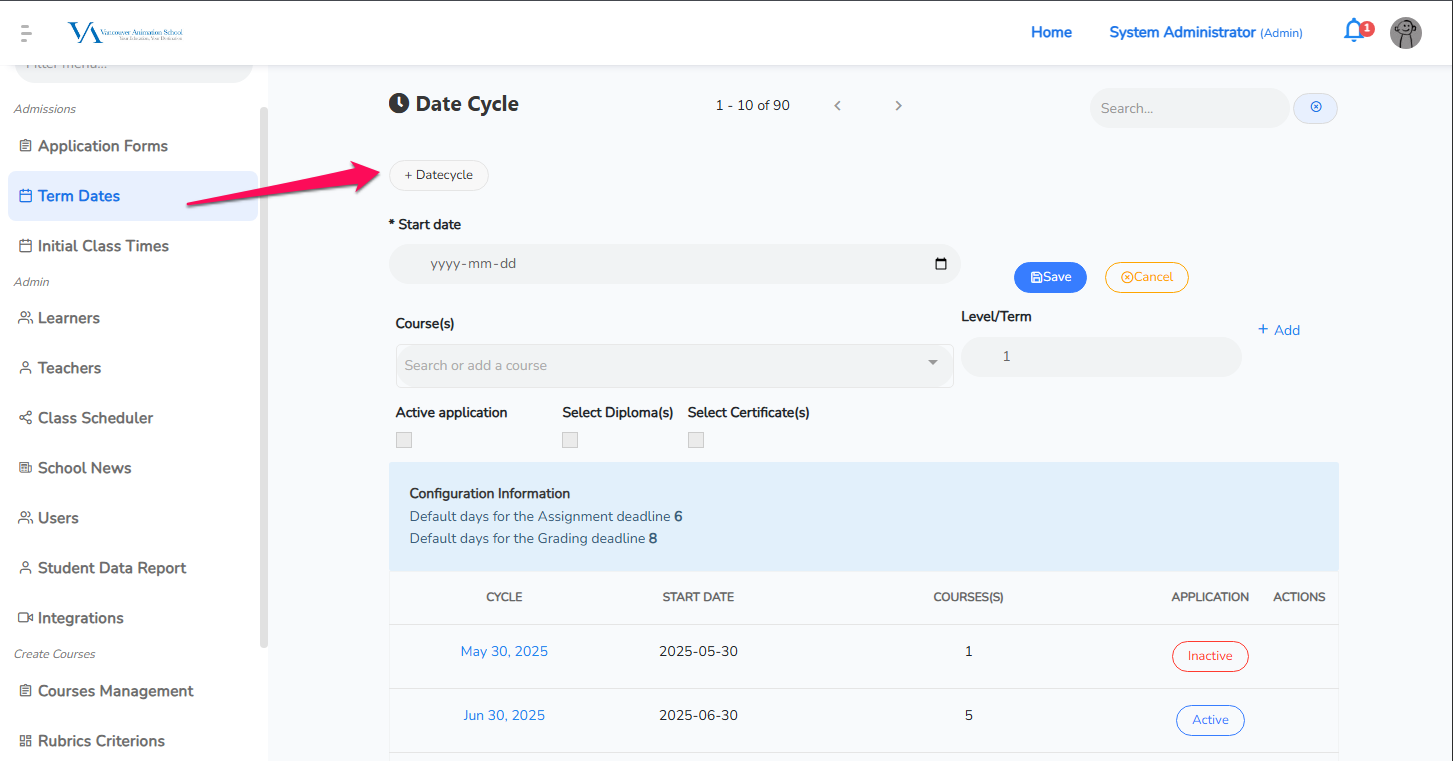Click into the Start date field
The width and height of the screenshot is (1453, 761).
click(675, 264)
